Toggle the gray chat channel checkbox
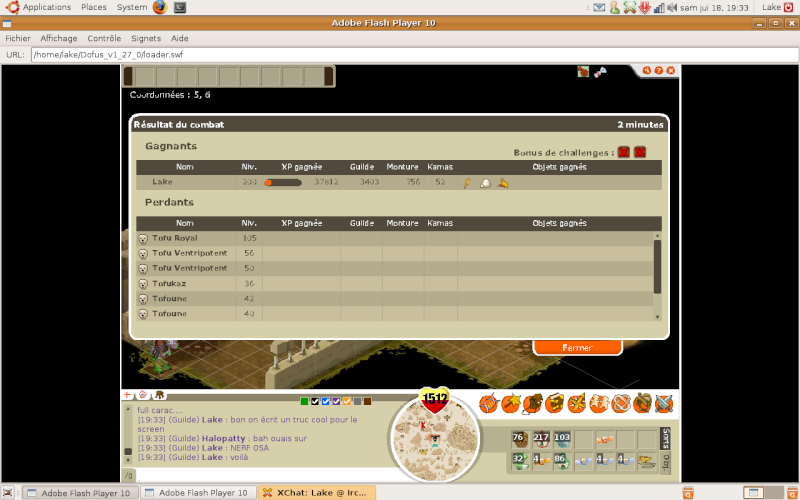 pyautogui.click(x=357, y=402)
